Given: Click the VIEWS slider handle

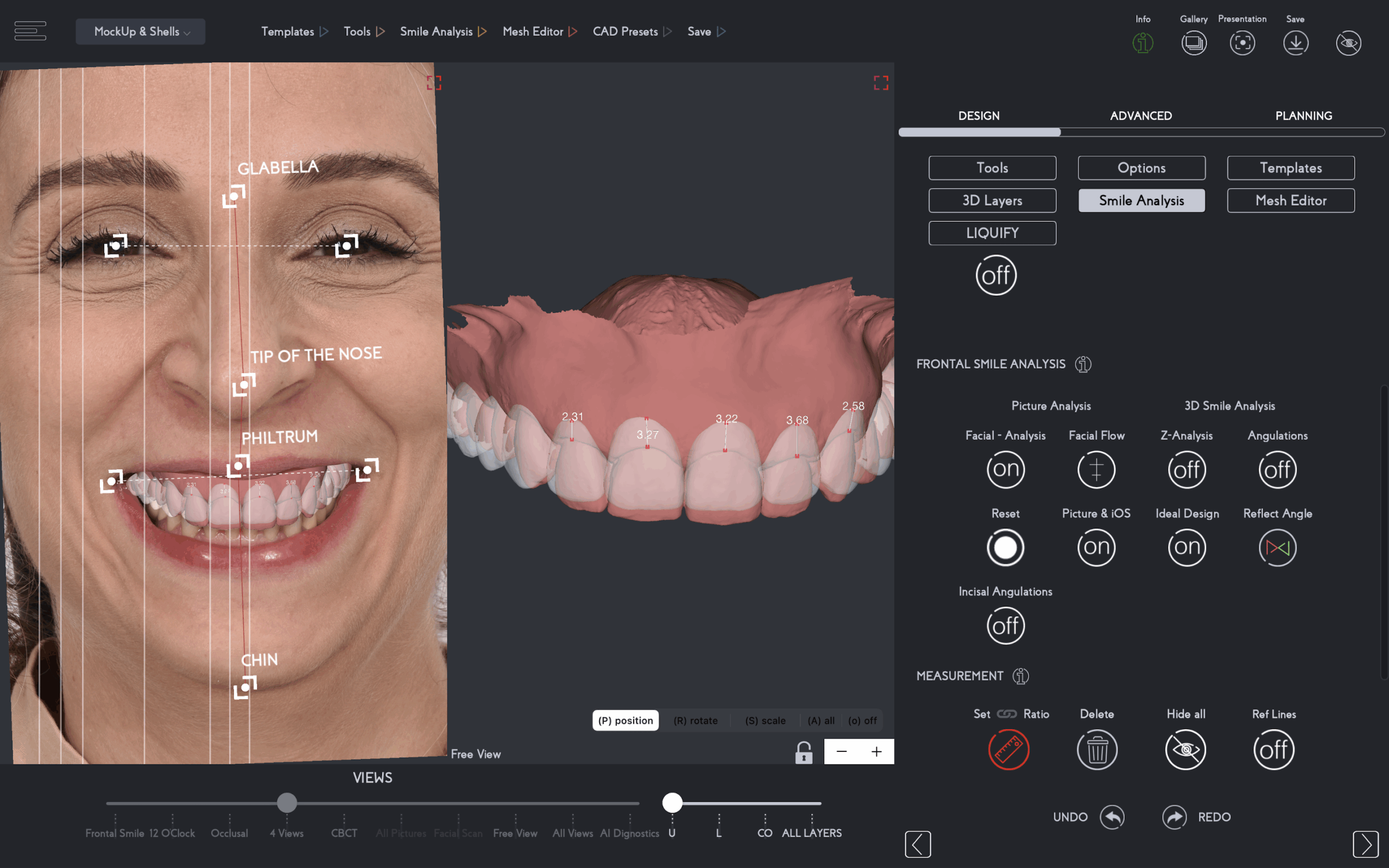Looking at the screenshot, I should (x=287, y=802).
